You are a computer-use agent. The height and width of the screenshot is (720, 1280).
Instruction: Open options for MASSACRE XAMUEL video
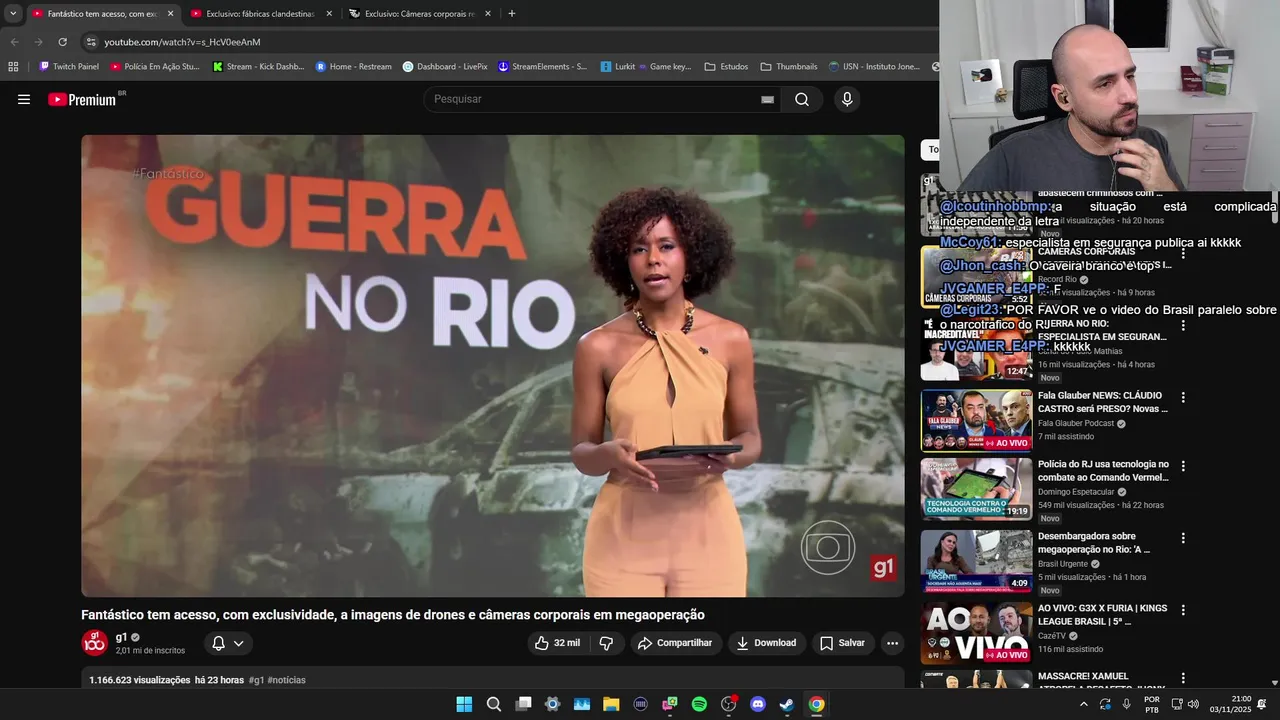pyautogui.click(x=1183, y=678)
